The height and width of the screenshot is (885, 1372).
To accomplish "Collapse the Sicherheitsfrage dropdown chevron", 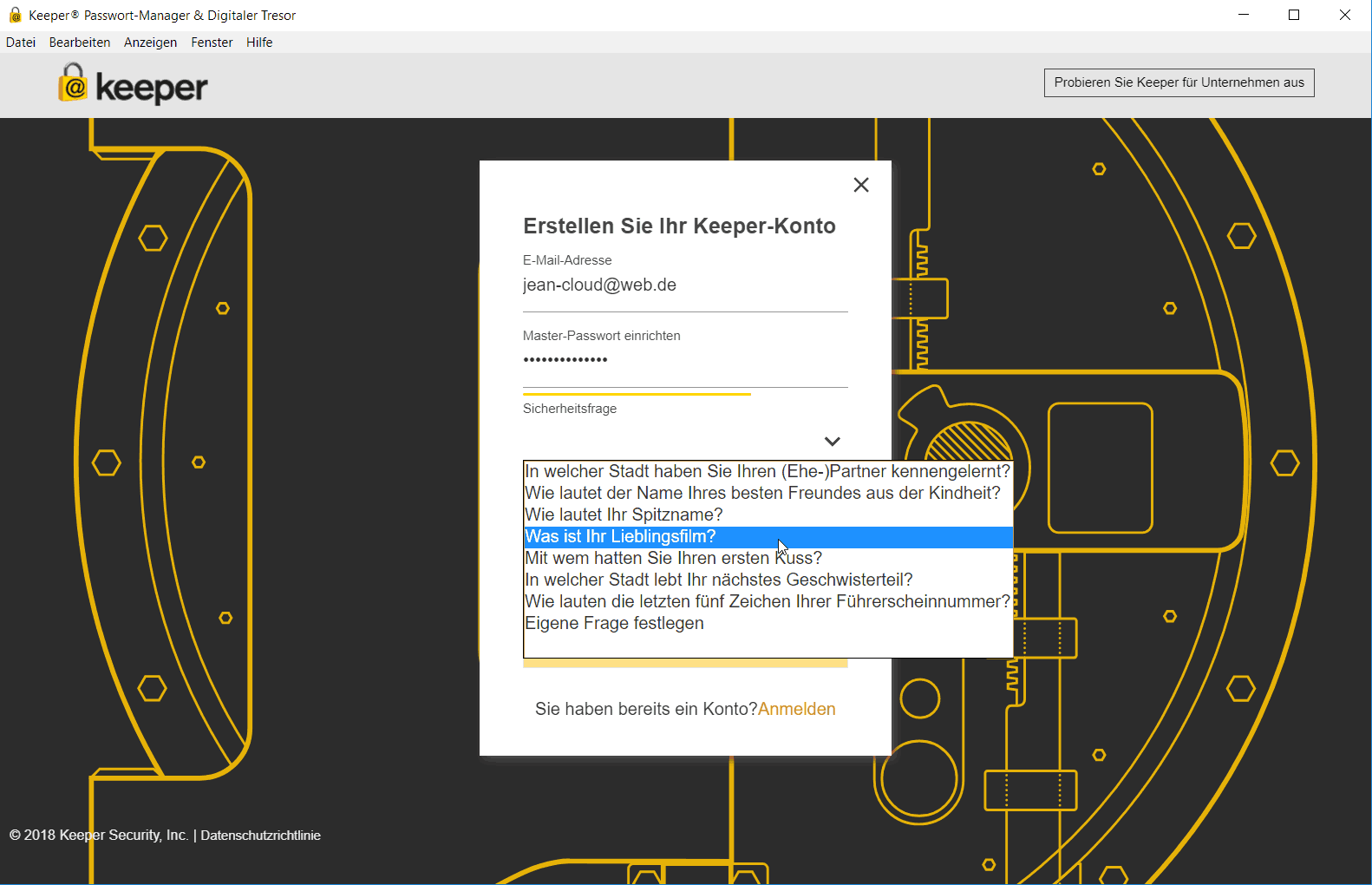I will 833,442.
